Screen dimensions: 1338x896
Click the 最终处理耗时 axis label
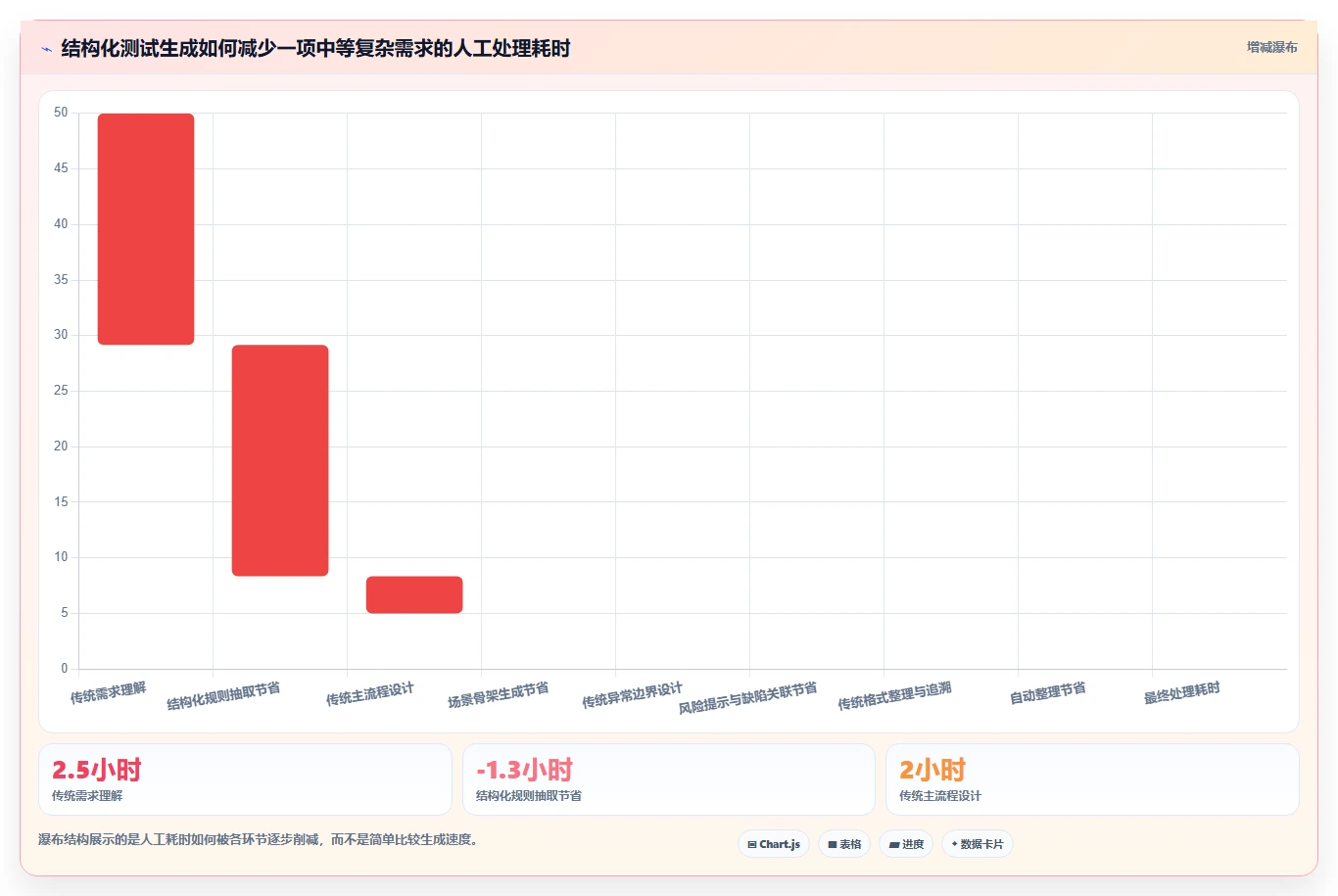coord(1181,693)
